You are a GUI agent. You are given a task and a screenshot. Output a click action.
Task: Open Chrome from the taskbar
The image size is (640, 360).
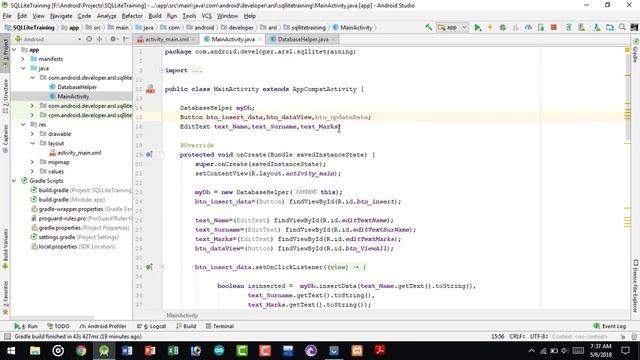pos(81,351)
